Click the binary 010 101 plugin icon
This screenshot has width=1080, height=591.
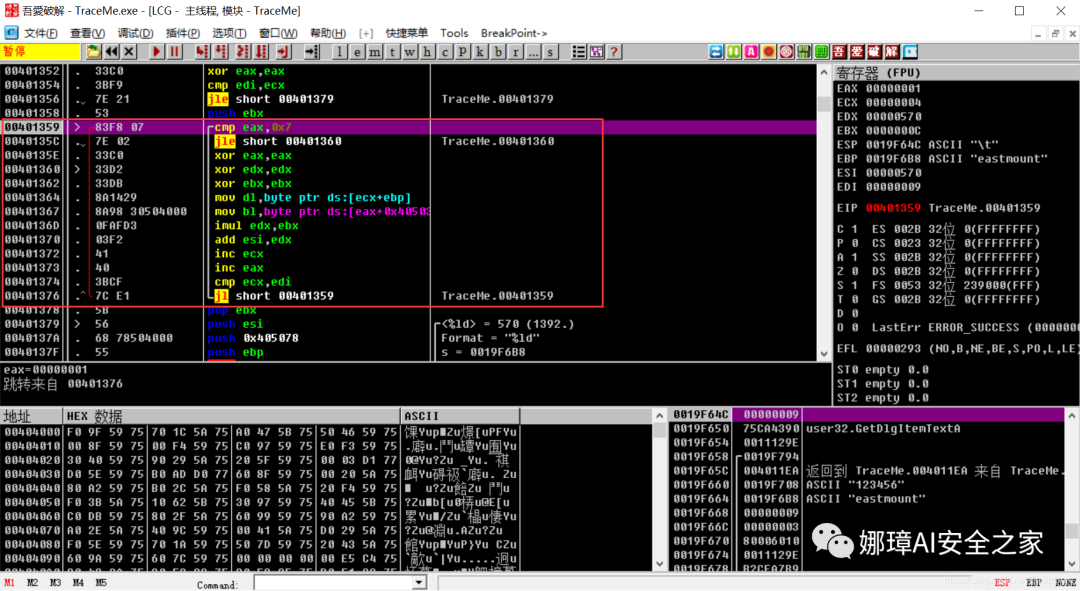804,52
